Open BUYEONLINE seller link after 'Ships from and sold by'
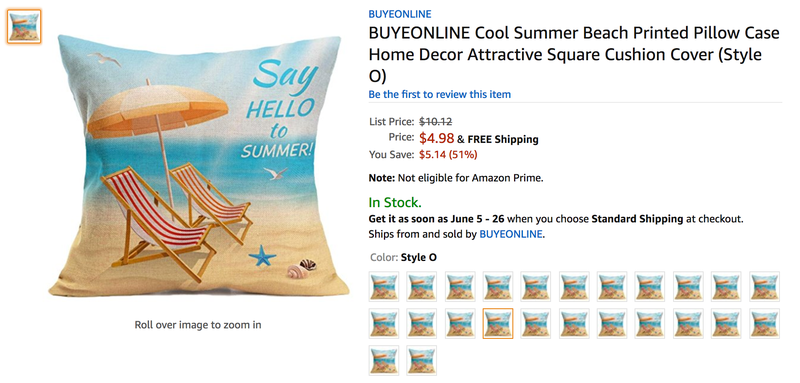Image resolution: width=800 pixels, height=383 pixels. click(x=511, y=235)
